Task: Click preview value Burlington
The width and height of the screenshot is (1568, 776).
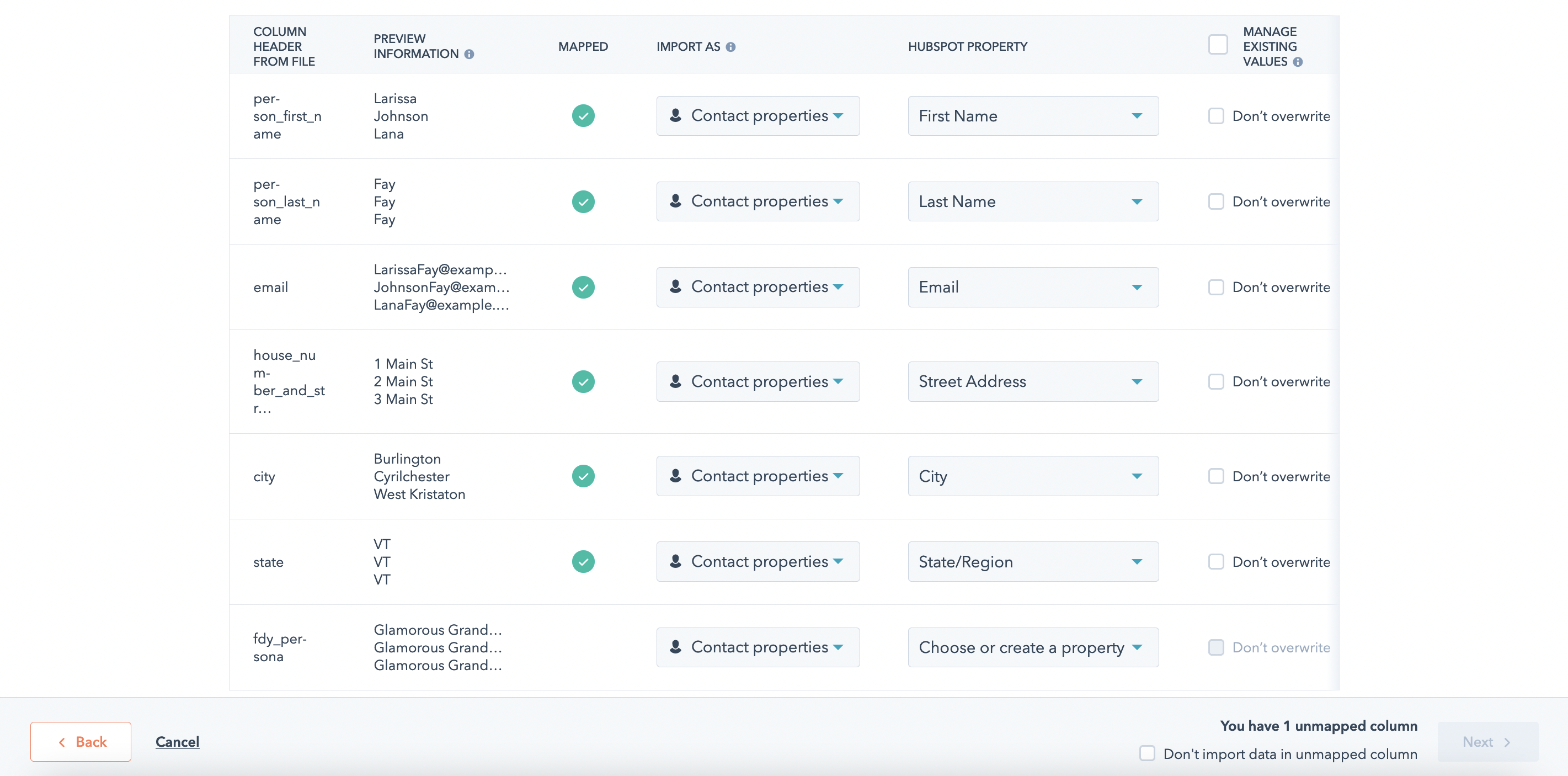Action: pyautogui.click(x=407, y=459)
